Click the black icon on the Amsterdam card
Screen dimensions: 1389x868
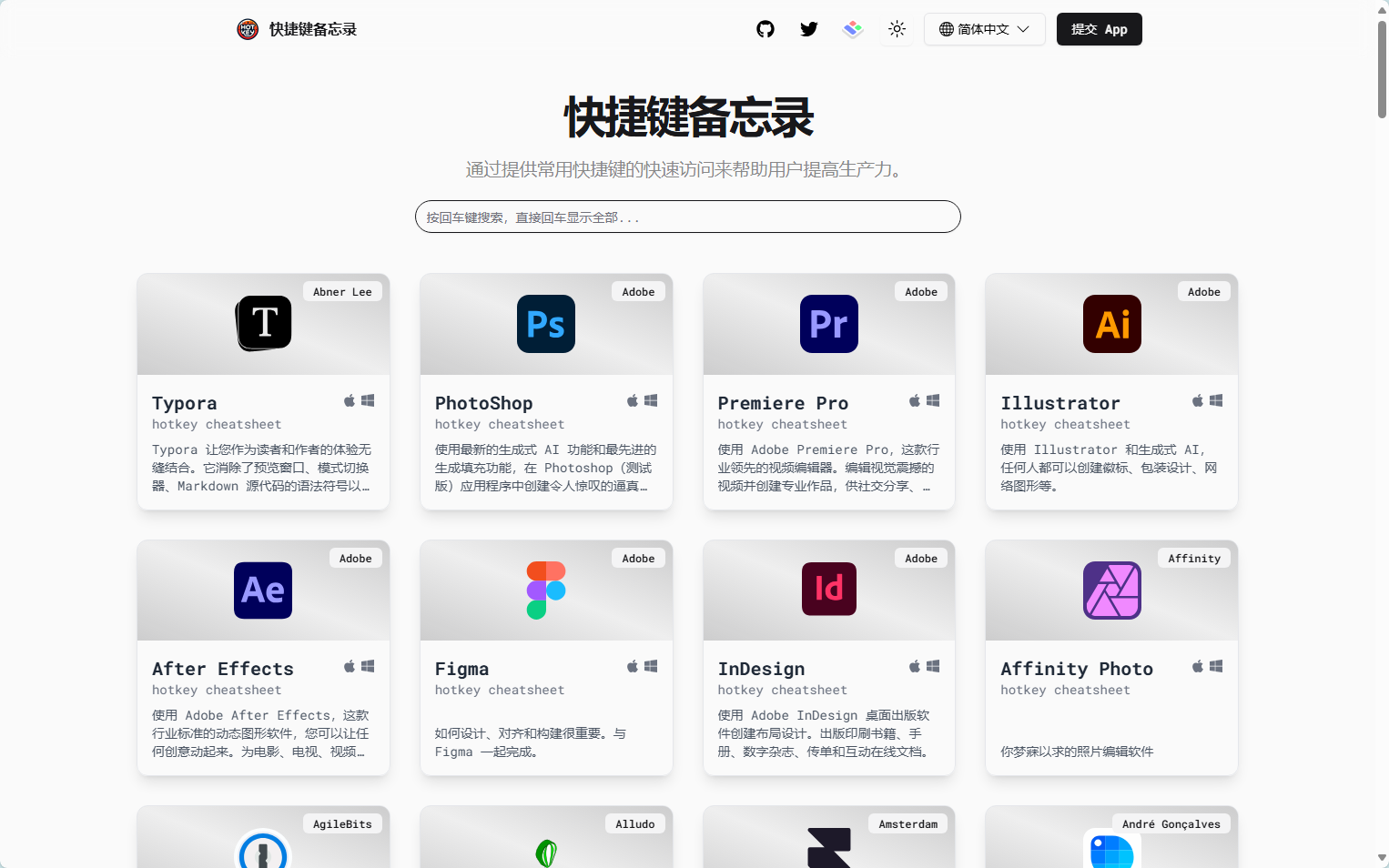pyautogui.click(x=829, y=848)
